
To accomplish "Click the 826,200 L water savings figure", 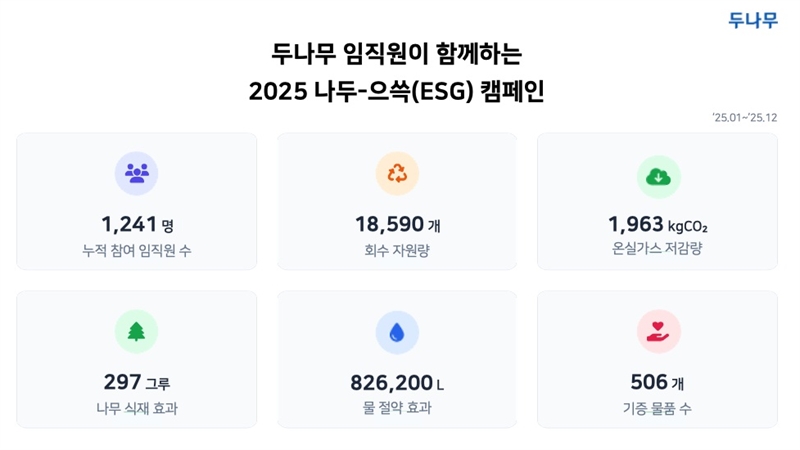I will [x=397, y=382].
